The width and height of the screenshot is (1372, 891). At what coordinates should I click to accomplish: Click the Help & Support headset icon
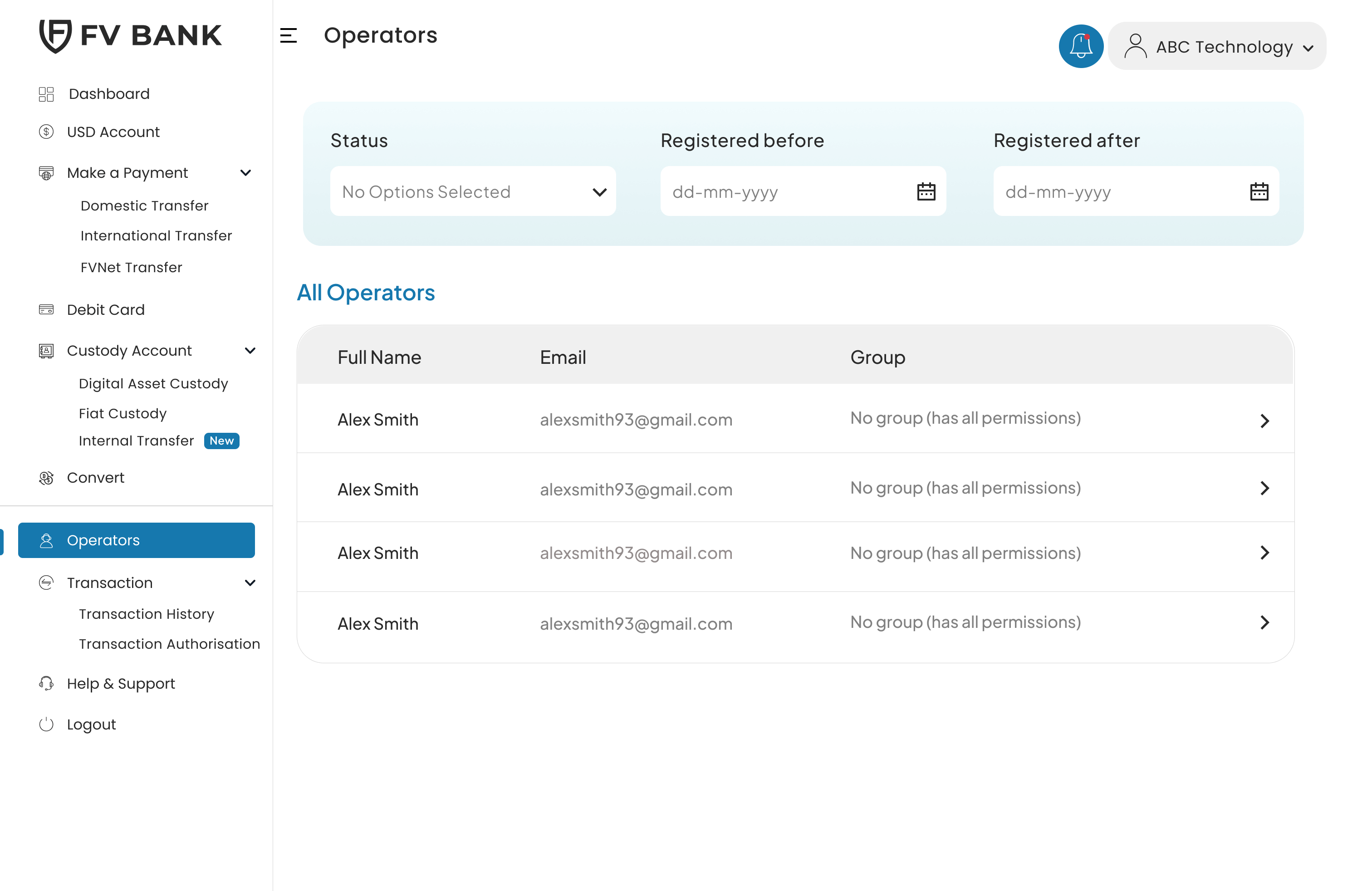pyautogui.click(x=46, y=684)
